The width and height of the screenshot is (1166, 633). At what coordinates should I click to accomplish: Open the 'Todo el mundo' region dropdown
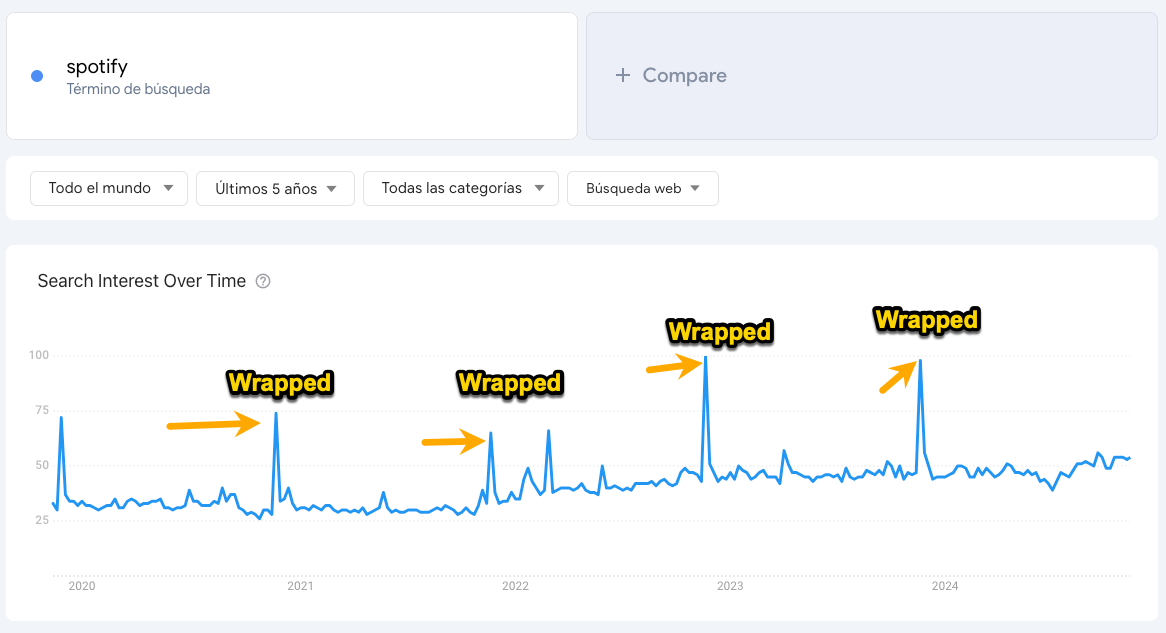point(108,188)
